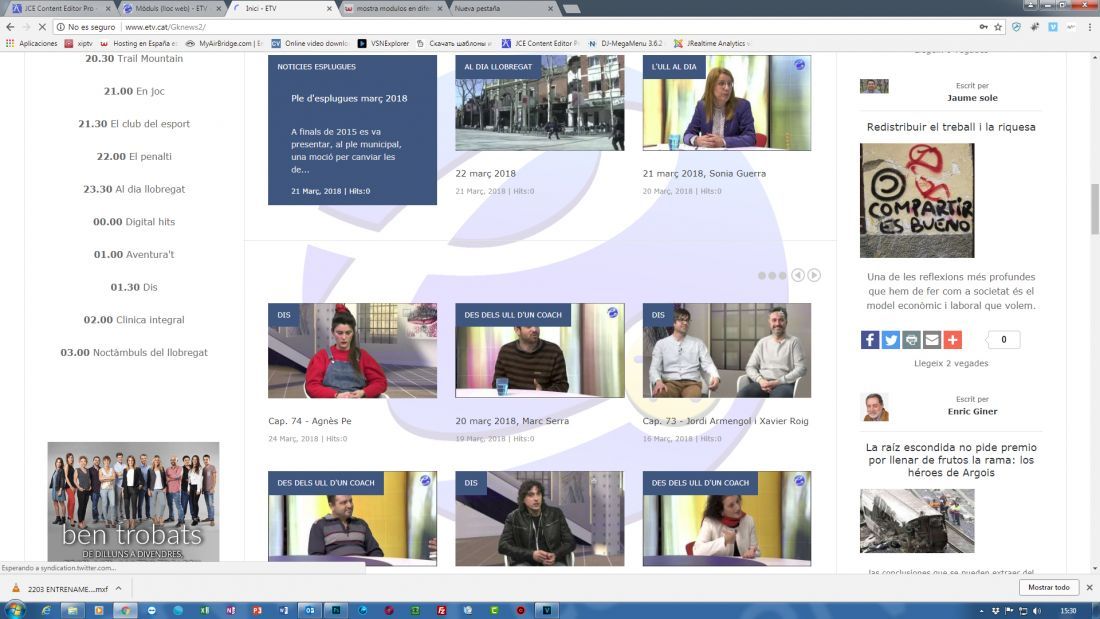
Task: Open the 2203 ENTRENAME downloaded file
Action: pos(60,588)
